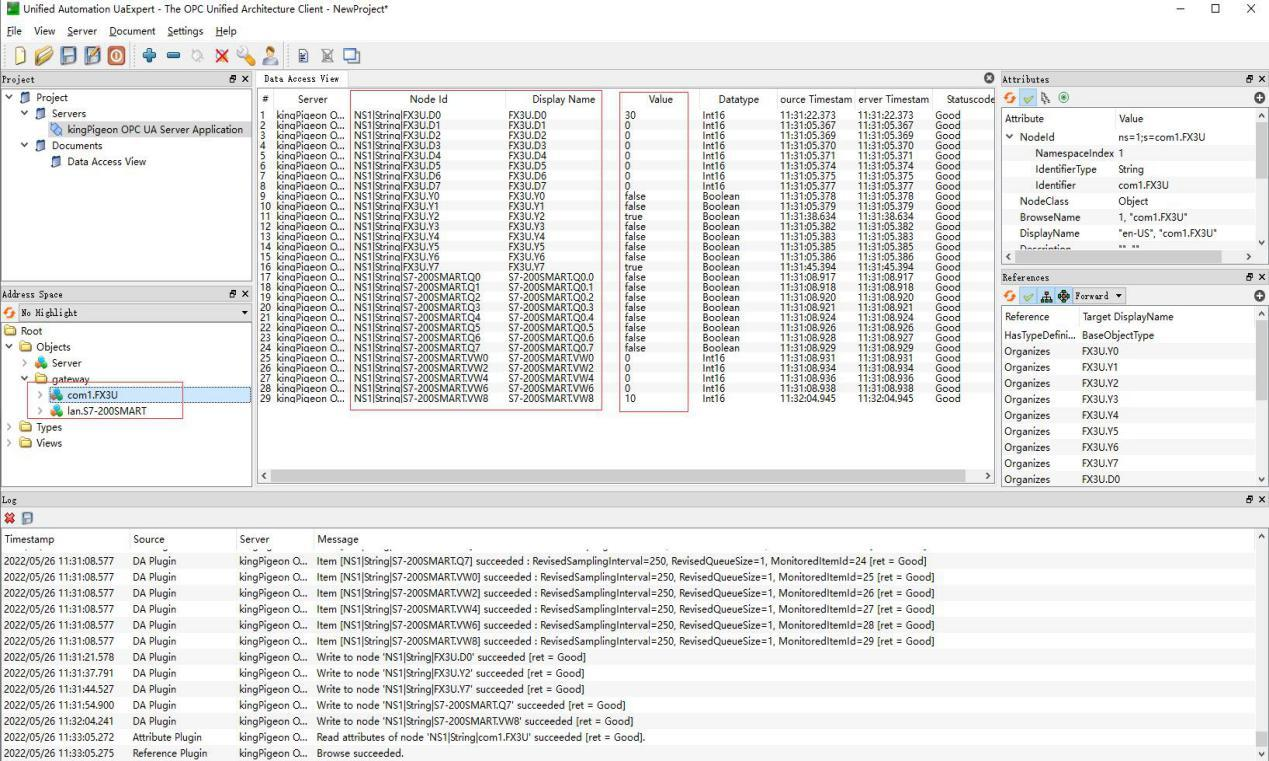The height and width of the screenshot is (761, 1269).
Task: Click the hierarchy-tree icon in References toolbar
Action: pos(1044,296)
